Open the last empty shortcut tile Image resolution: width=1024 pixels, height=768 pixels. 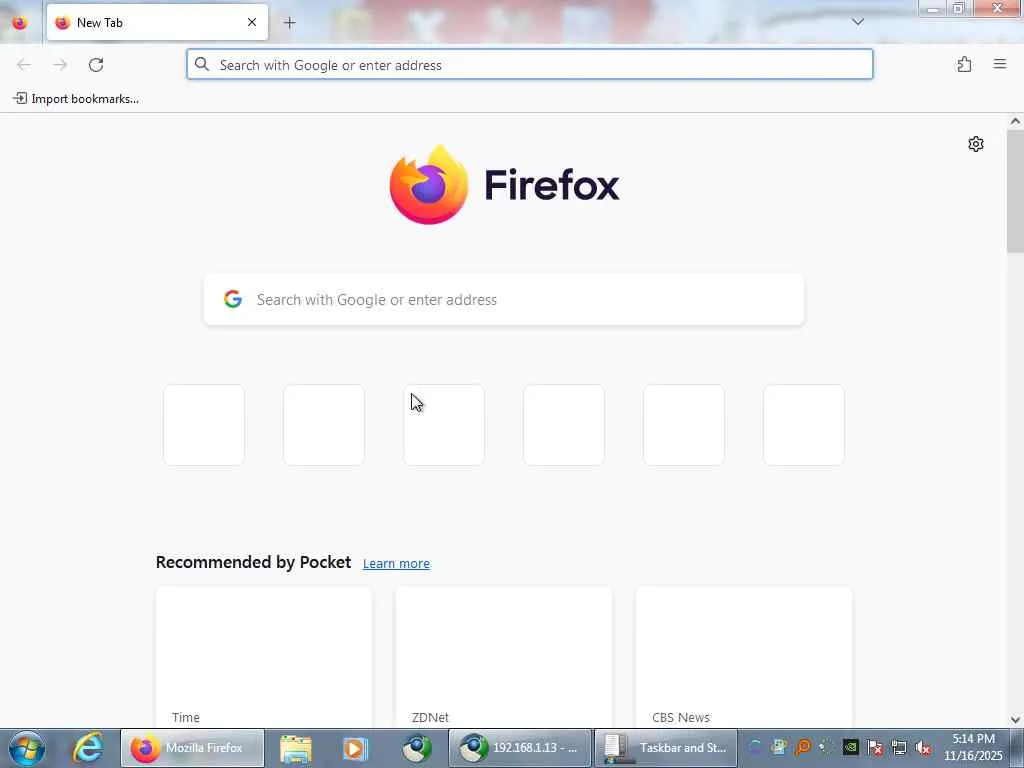tap(804, 424)
